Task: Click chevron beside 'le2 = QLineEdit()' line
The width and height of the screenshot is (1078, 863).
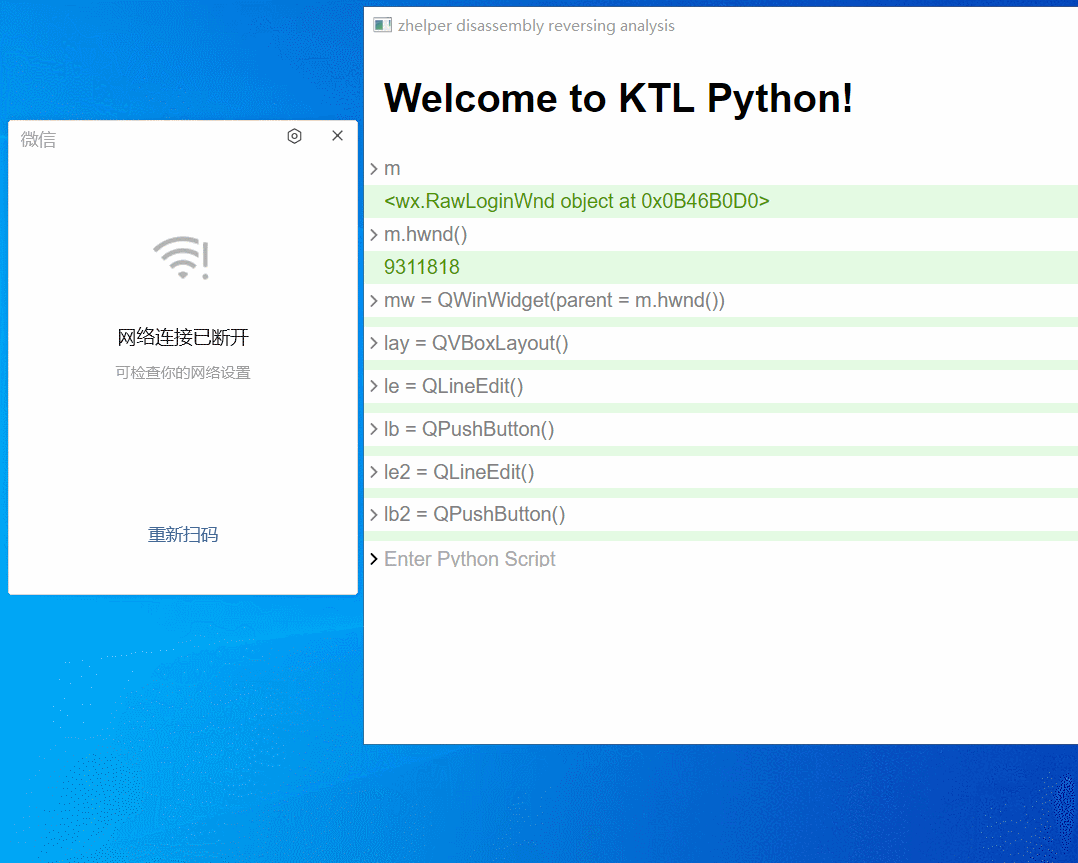Action: (x=374, y=472)
